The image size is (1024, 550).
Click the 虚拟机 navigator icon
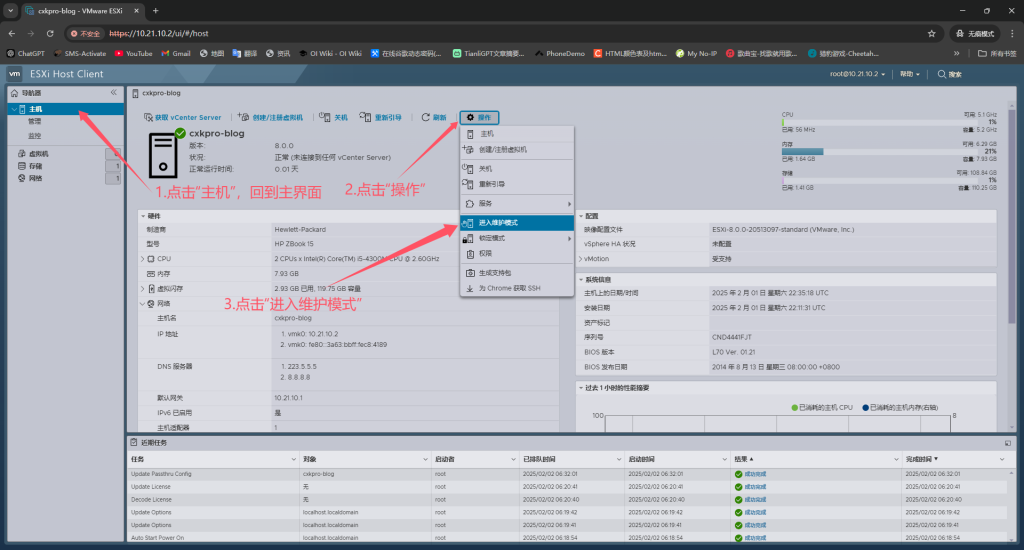(x=22, y=154)
